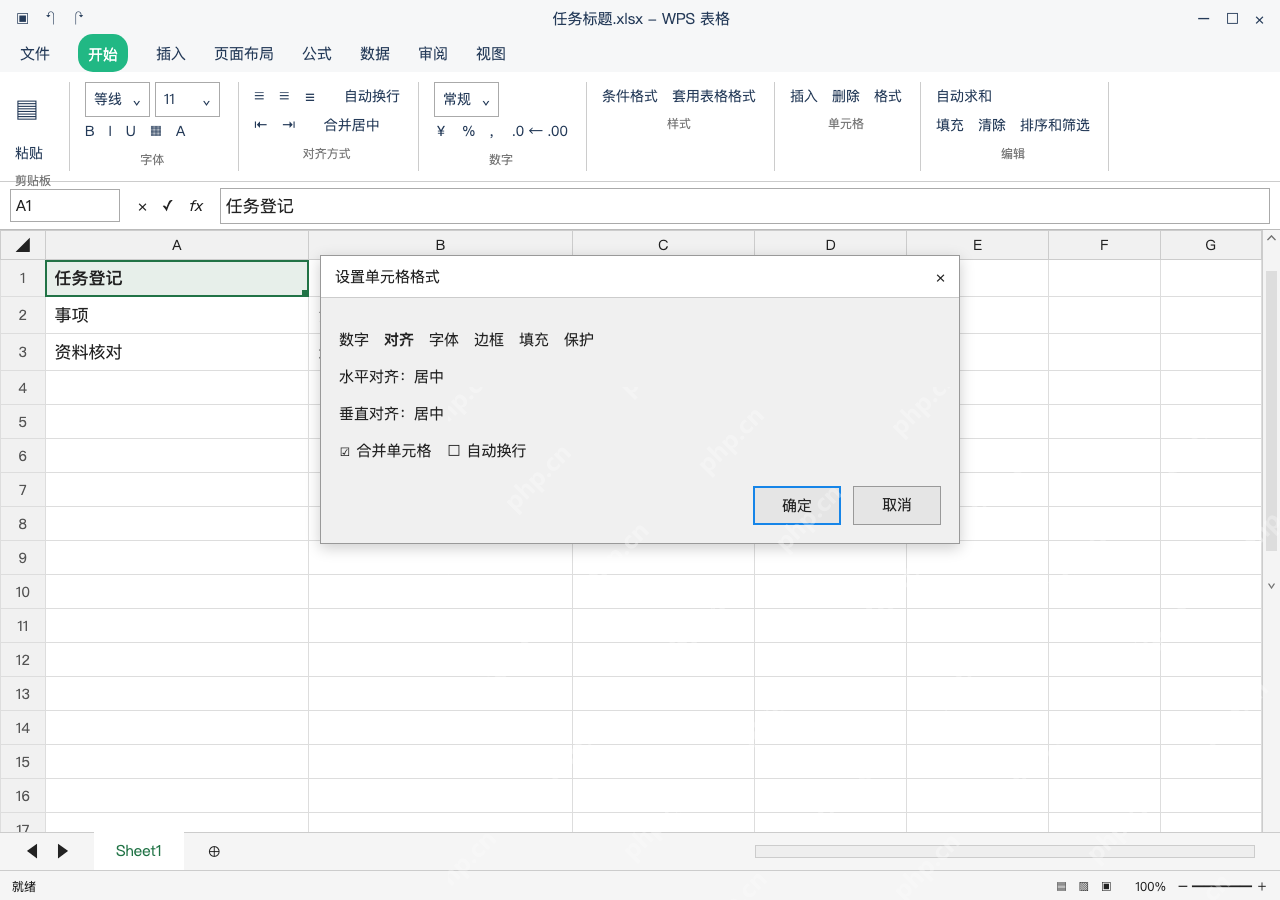The width and height of the screenshot is (1280, 900).
Task: Click the .00 decrease decimal icon
Action: pos(558,131)
